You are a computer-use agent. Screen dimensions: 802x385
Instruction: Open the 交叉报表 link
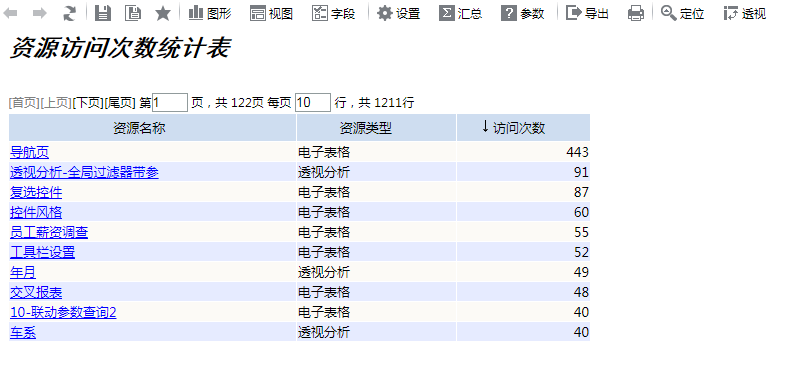36,292
